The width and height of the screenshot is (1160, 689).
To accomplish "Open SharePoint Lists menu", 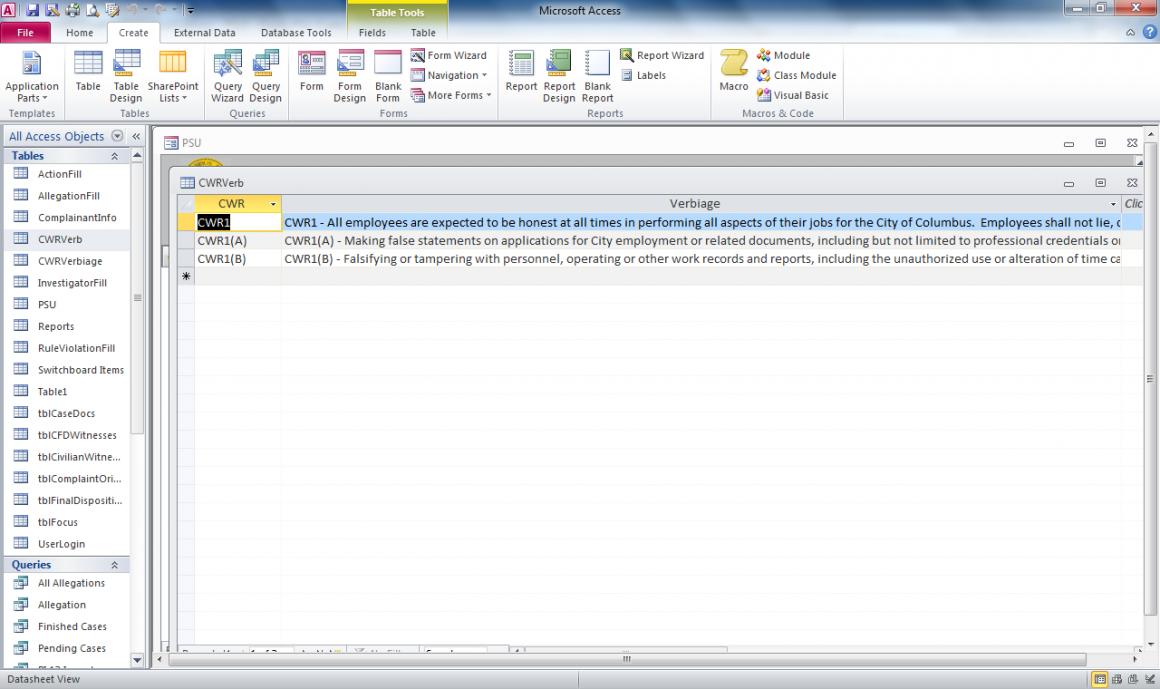I will pyautogui.click(x=172, y=76).
